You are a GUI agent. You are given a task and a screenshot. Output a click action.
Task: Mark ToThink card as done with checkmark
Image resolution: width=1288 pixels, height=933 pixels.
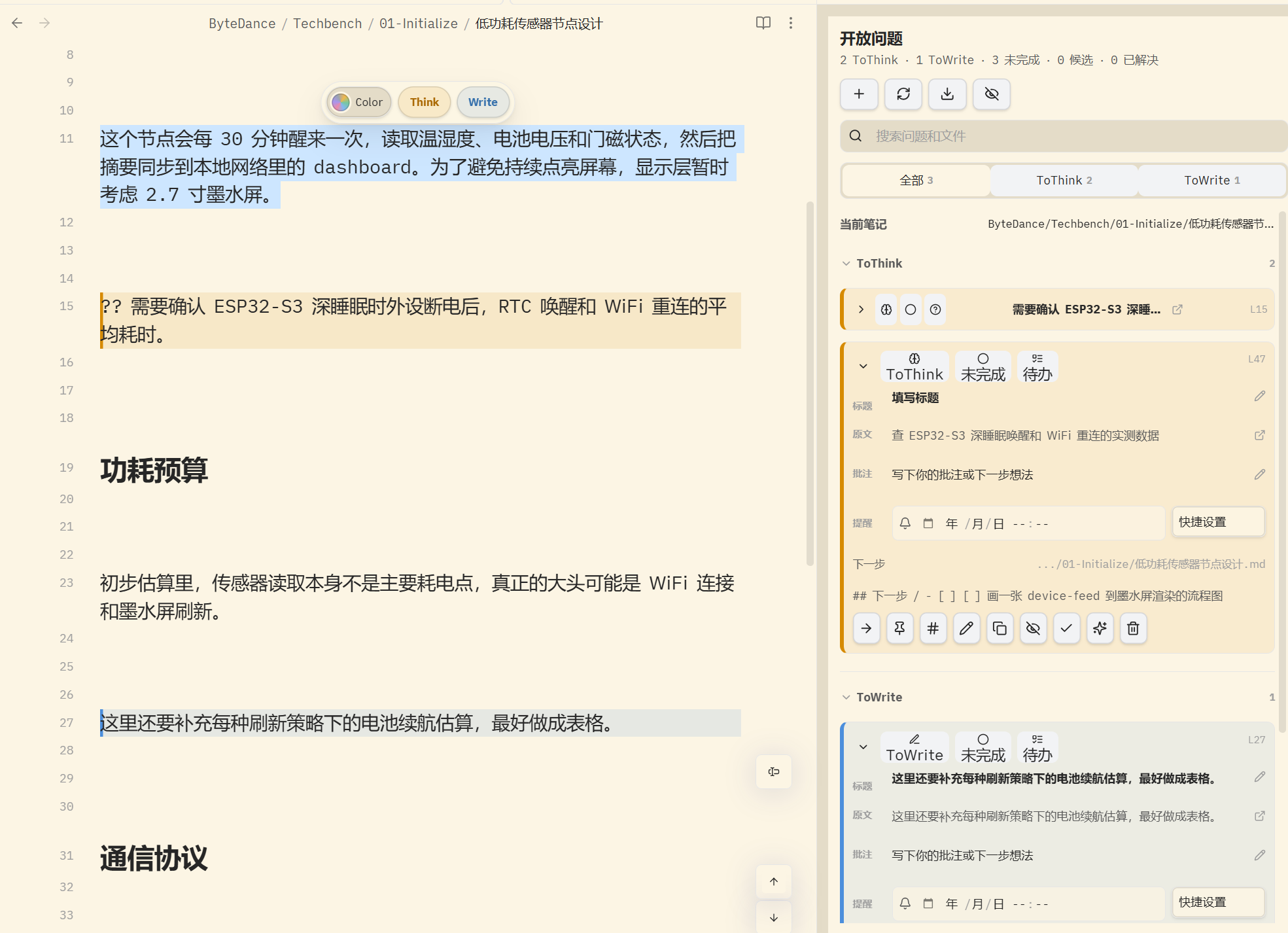pyautogui.click(x=1067, y=629)
